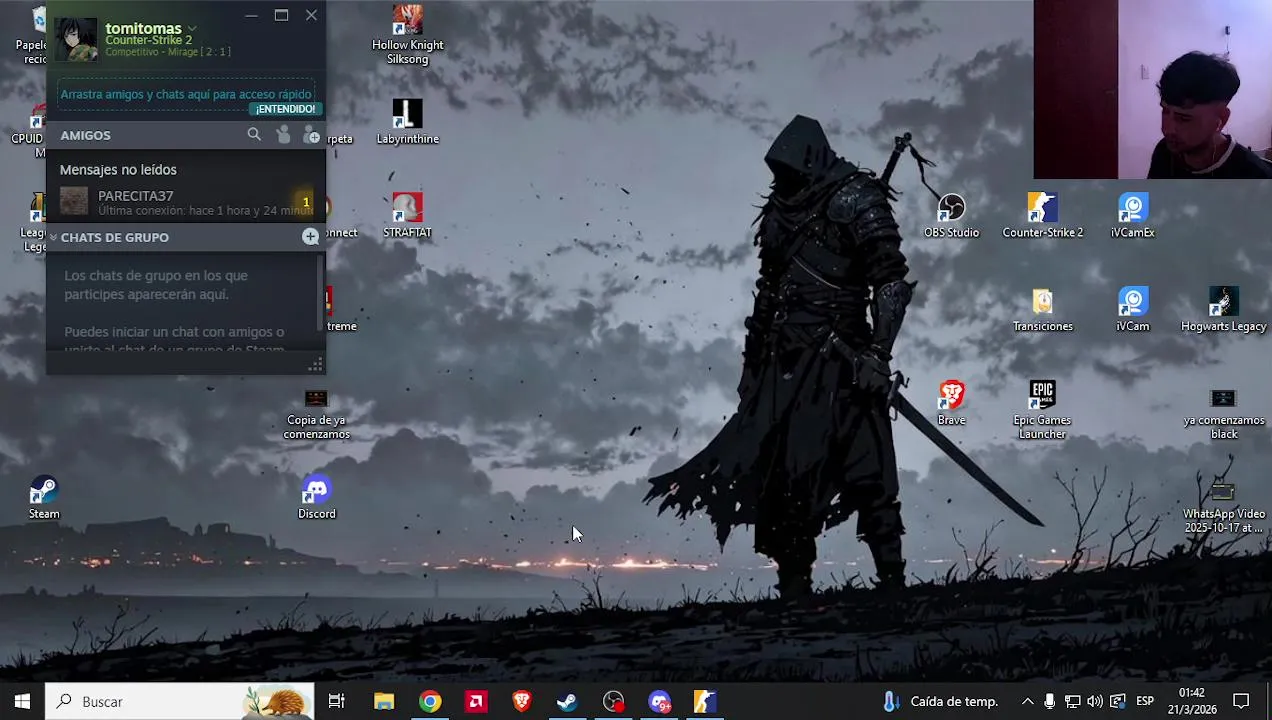Open Task View from the taskbar

(337, 702)
